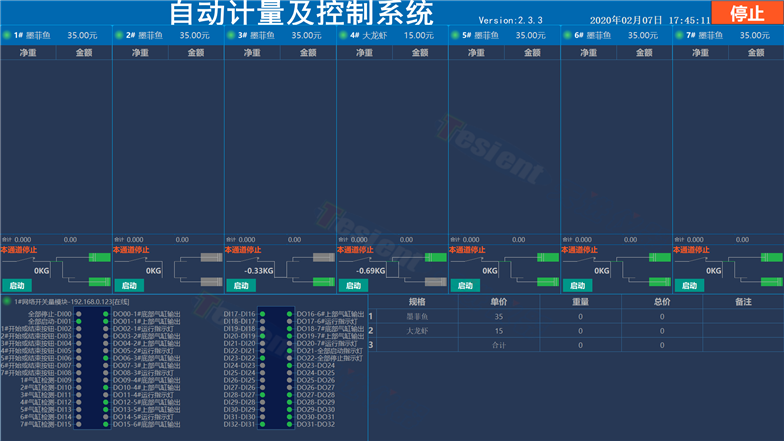Toggle DI01 全部启动 indicator light
784x441 pixels.
click(79, 321)
